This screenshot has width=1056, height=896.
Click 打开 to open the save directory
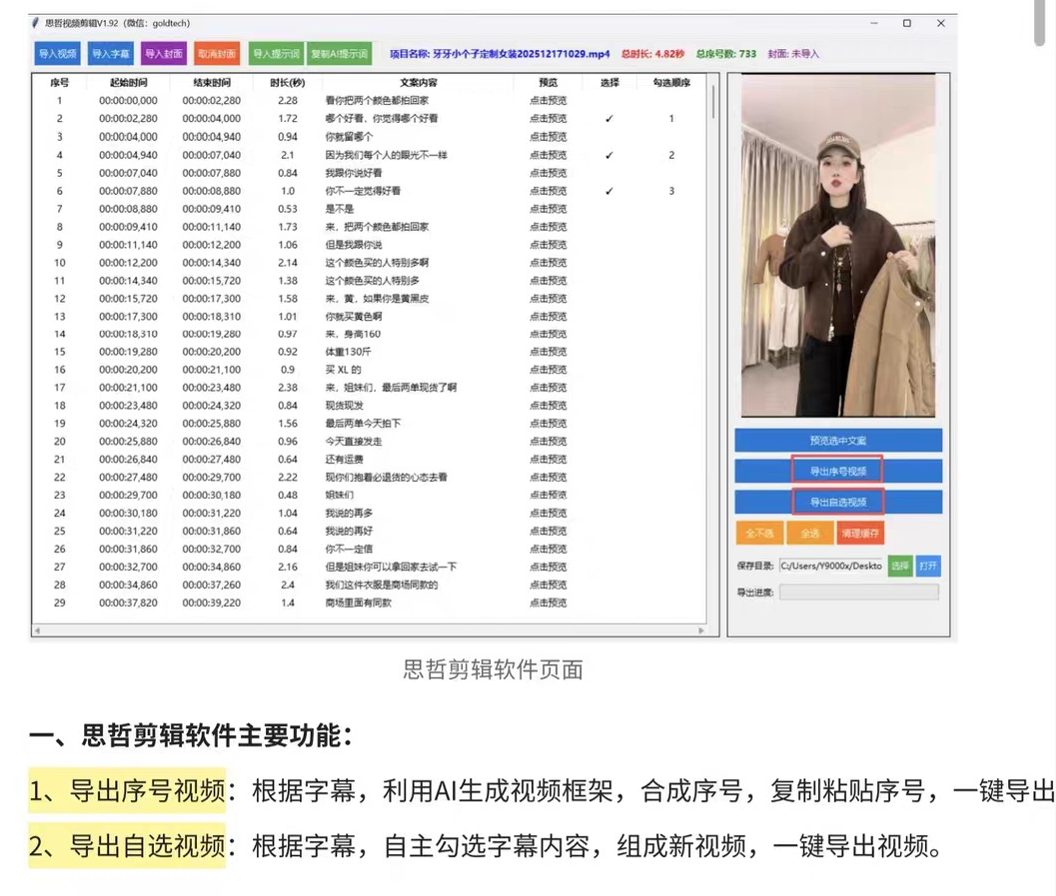(x=929, y=565)
